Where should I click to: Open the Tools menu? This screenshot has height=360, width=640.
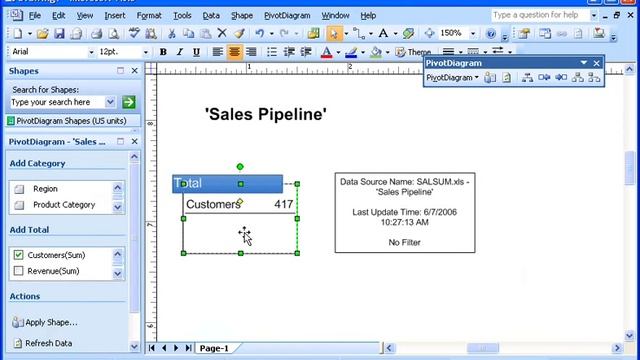pos(182,16)
